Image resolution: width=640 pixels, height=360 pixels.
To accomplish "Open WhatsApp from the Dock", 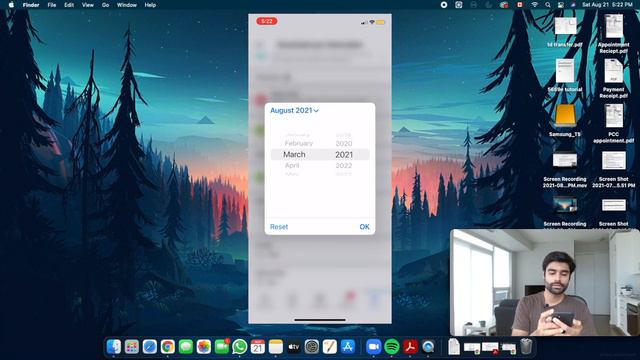I will click(x=240, y=347).
